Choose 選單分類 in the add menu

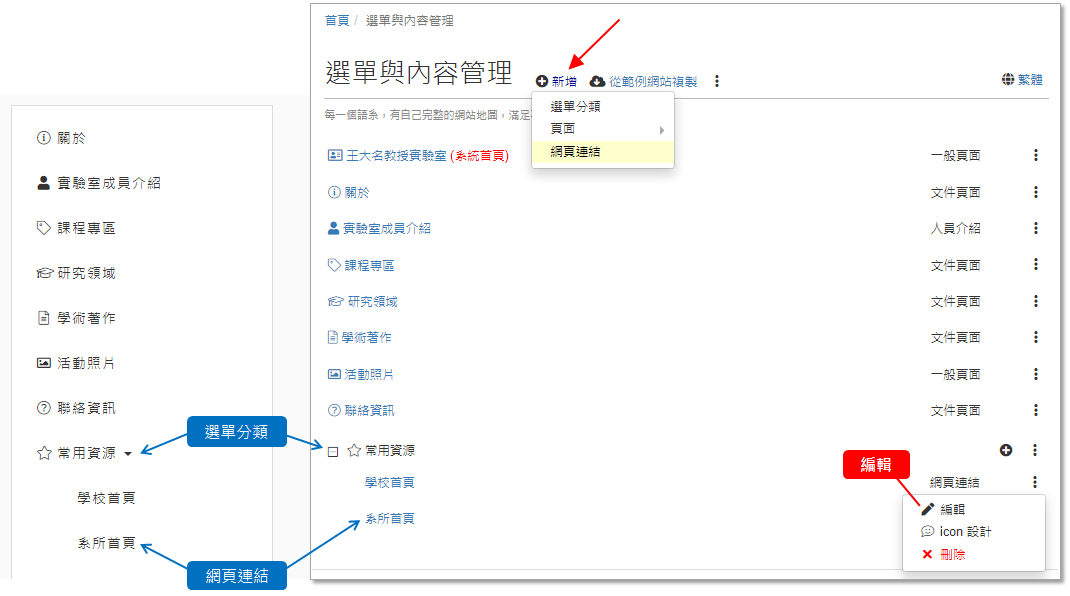coord(575,107)
